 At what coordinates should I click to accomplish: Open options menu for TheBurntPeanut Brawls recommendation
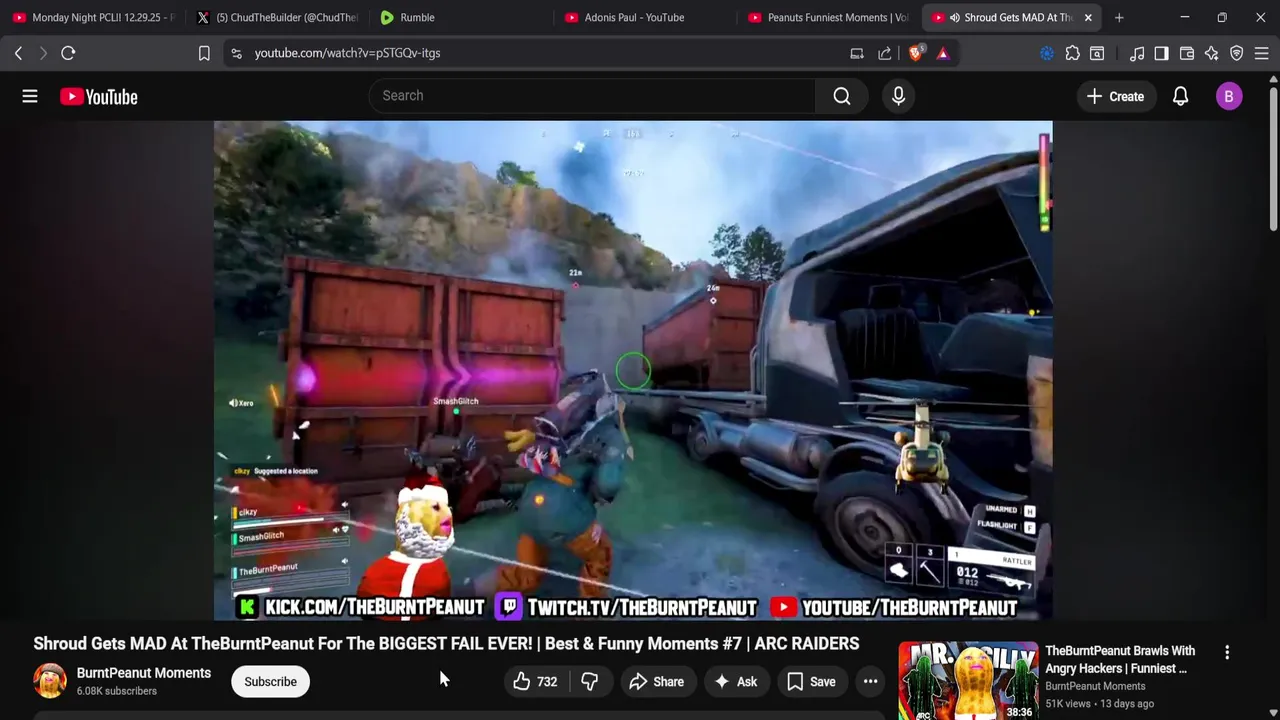tap(1227, 652)
